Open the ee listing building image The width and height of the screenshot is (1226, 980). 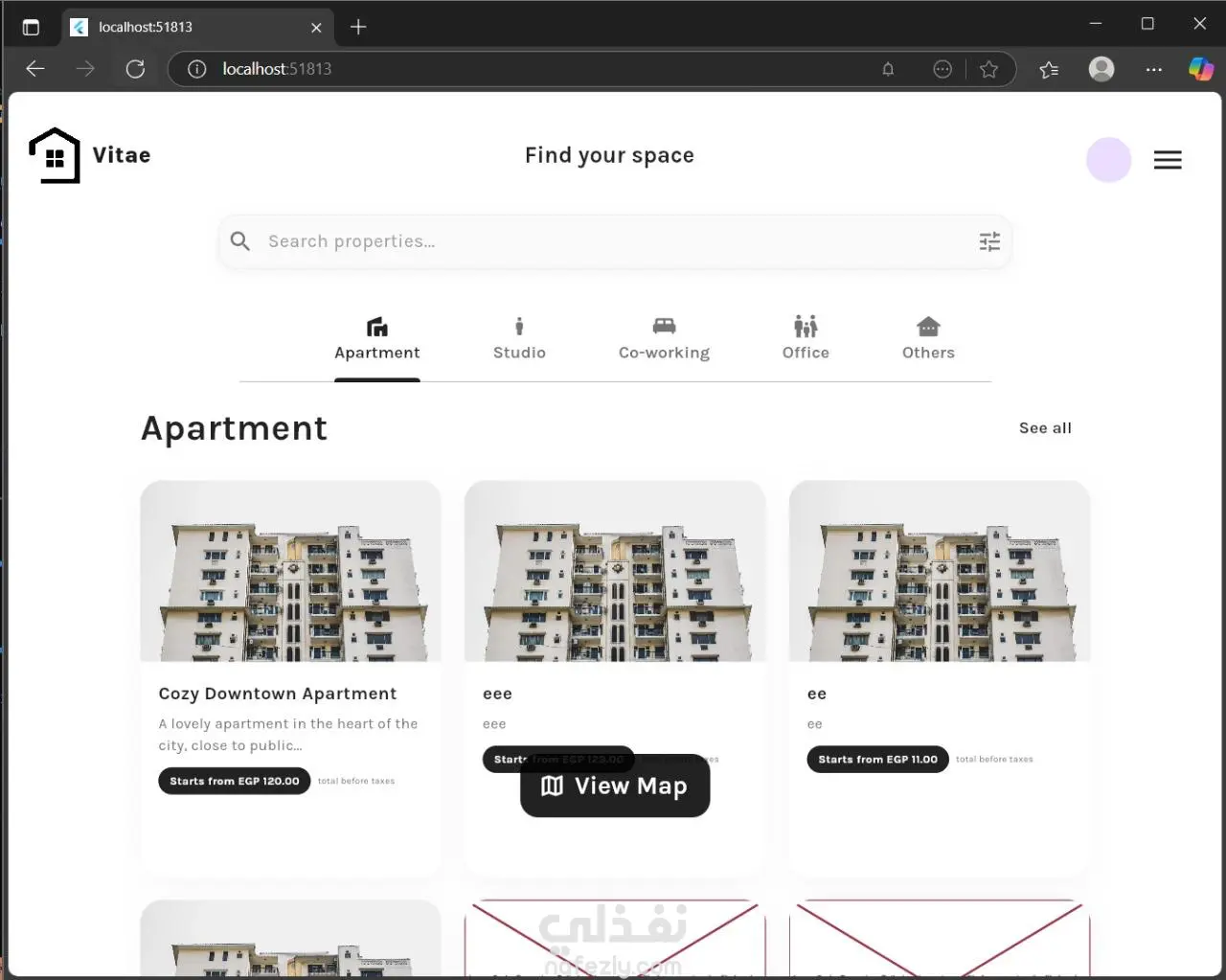point(940,571)
